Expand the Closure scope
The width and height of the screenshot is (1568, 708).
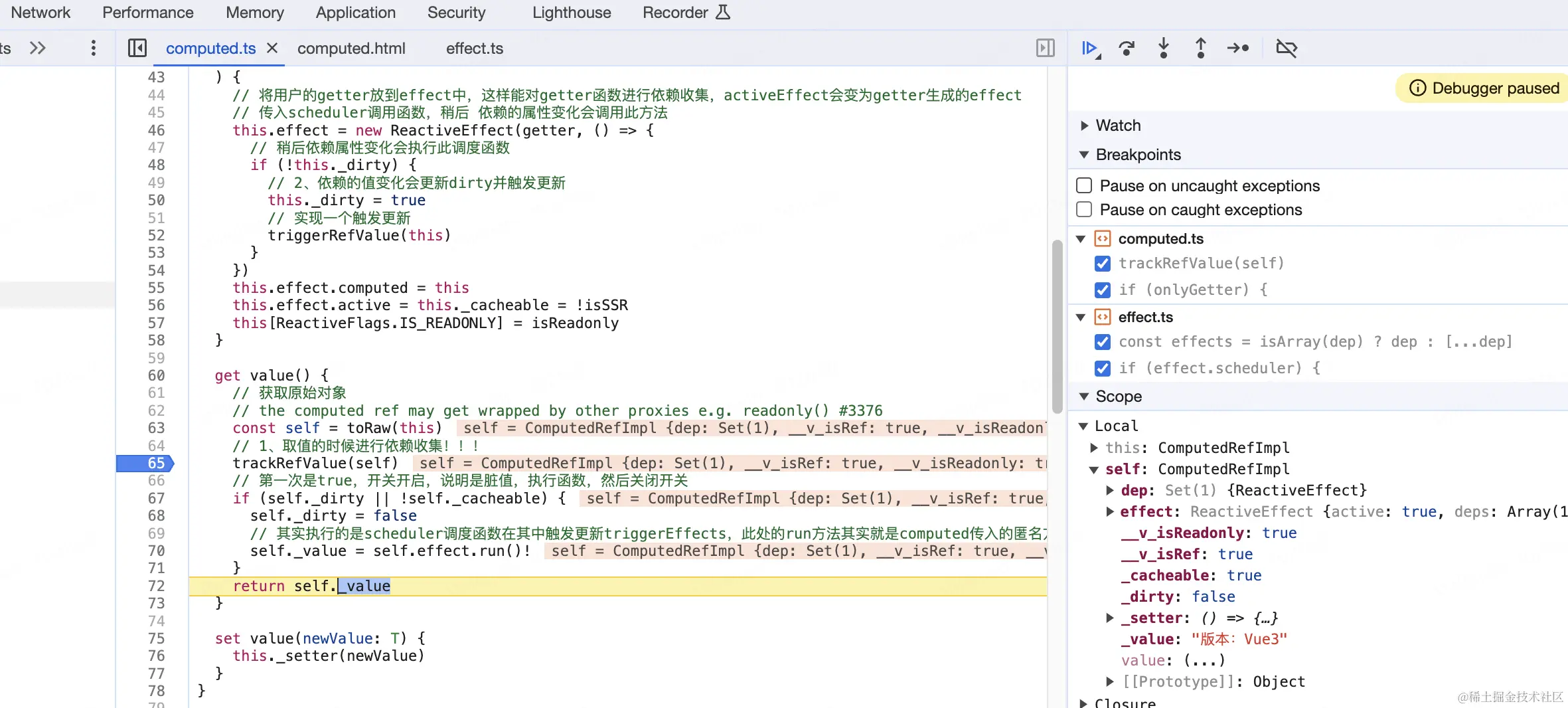(x=1083, y=703)
